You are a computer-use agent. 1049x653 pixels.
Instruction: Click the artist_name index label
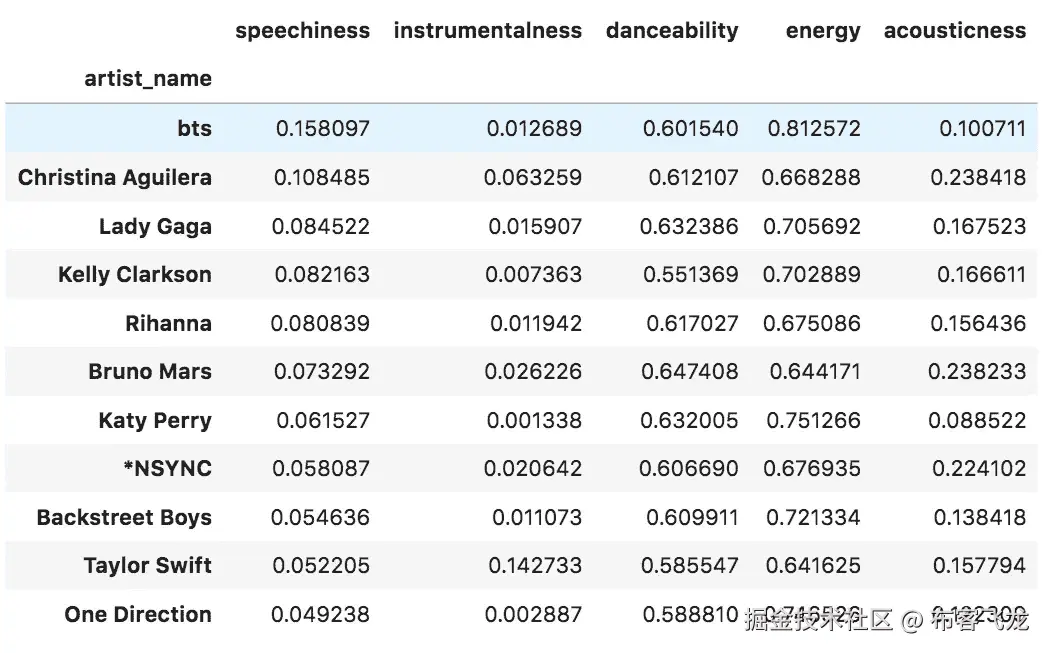click(x=148, y=79)
